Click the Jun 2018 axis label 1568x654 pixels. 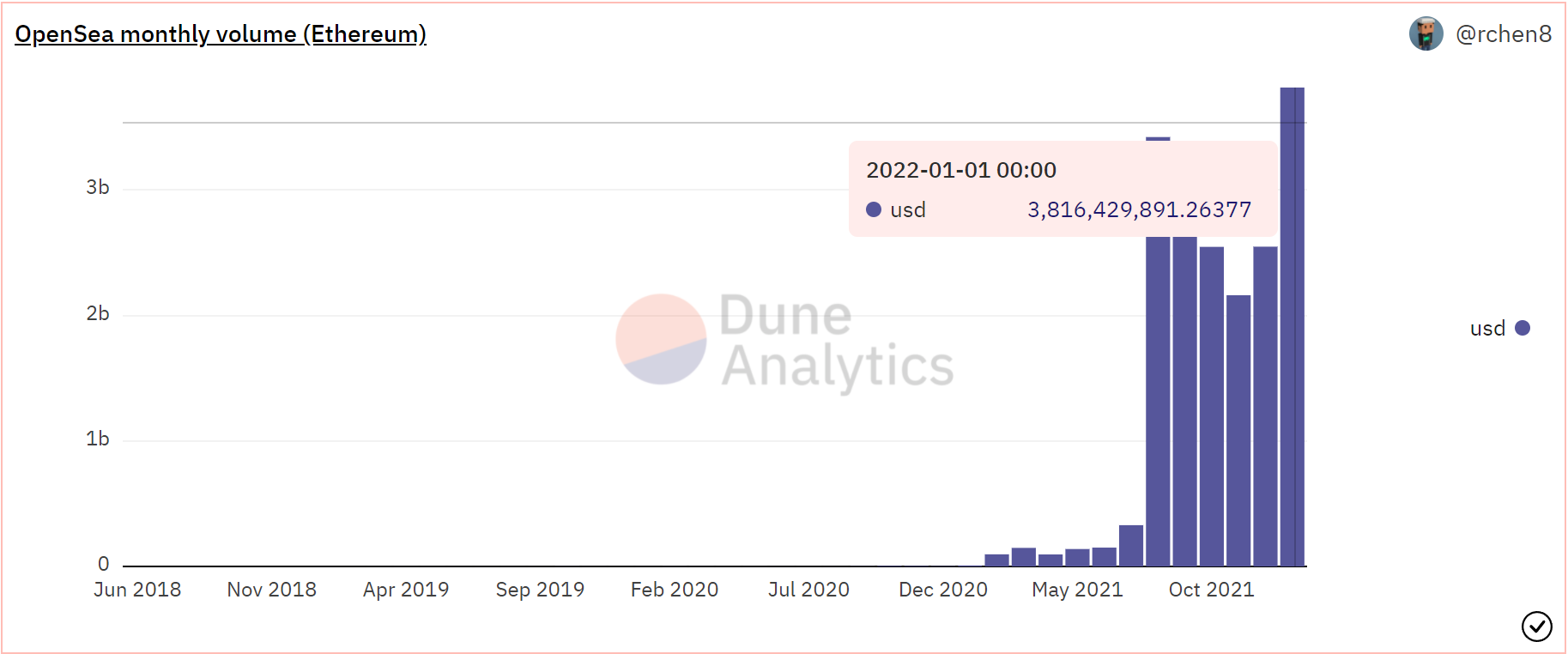[137, 590]
